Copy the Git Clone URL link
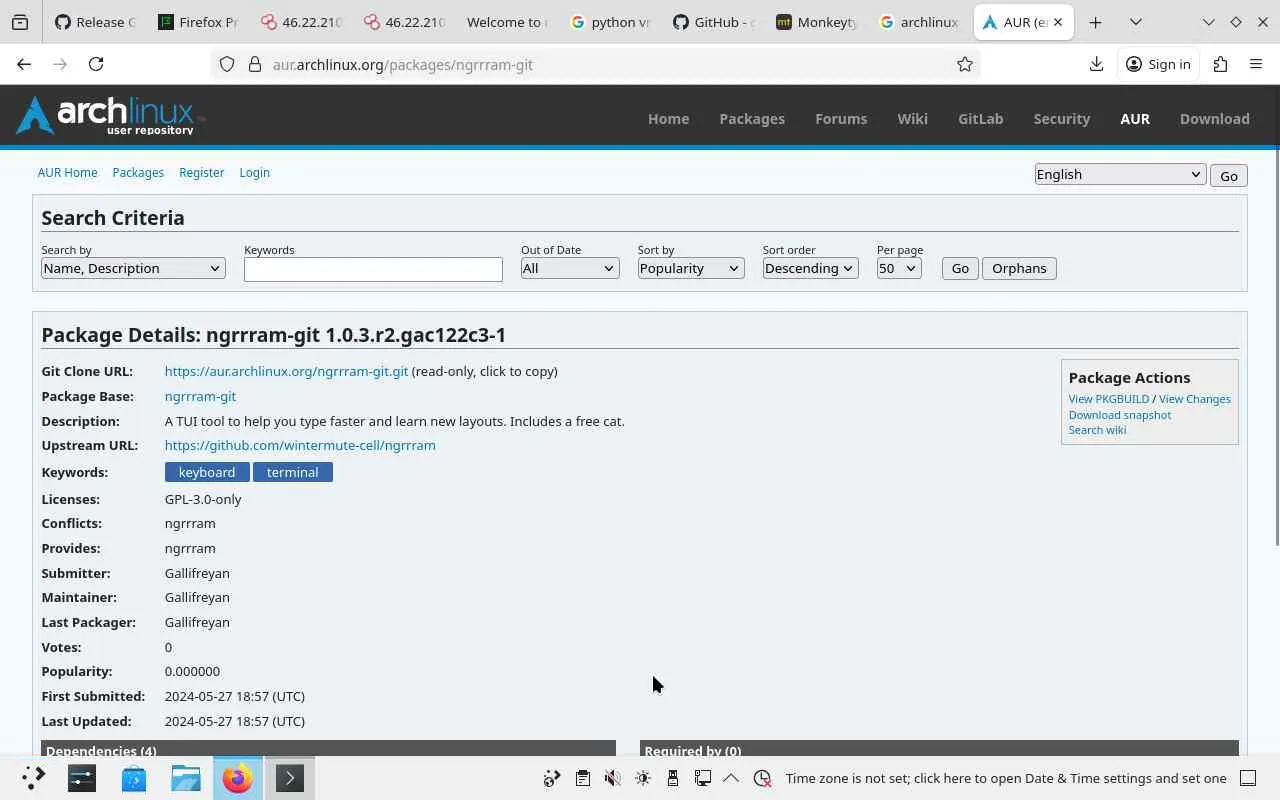The width and height of the screenshot is (1280, 800). point(286,371)
